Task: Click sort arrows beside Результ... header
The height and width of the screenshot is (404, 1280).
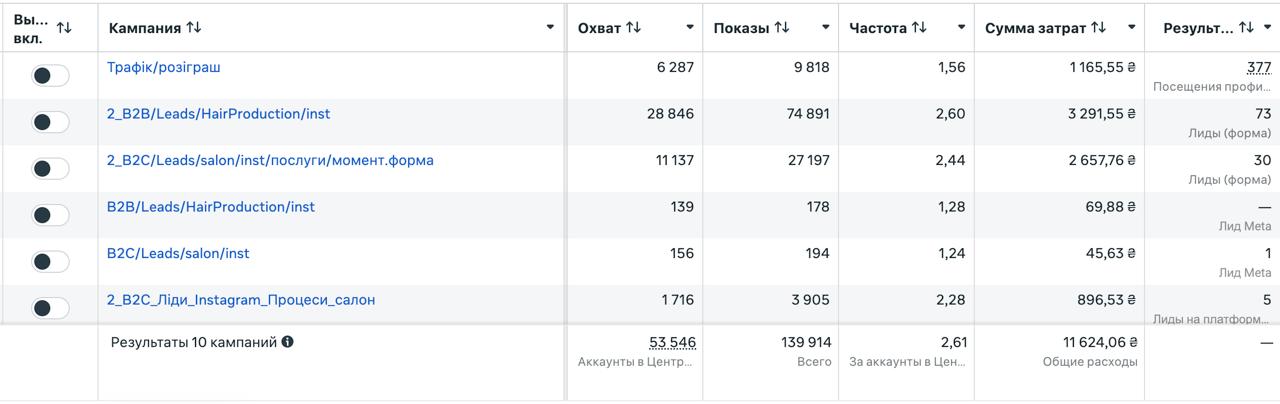Action: (1246, 28)
